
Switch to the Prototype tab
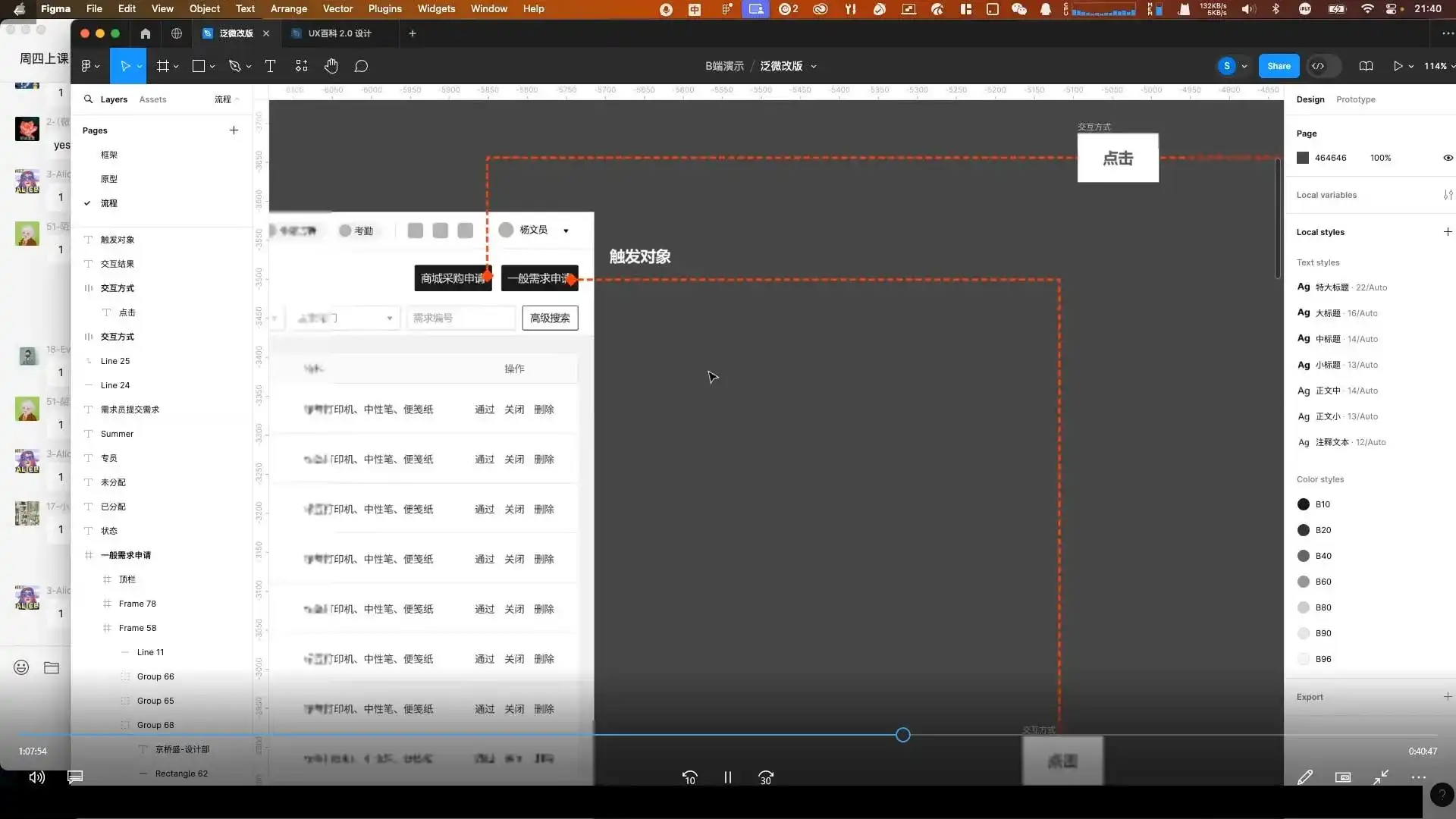(x=1355, y=99)
